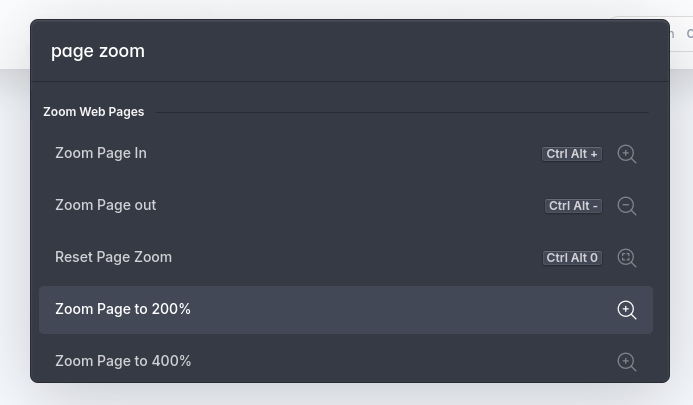The width and height of the screenshot is (693, 405).
Task: Choose the Zoom Page out command
Action: coord(346,206)
